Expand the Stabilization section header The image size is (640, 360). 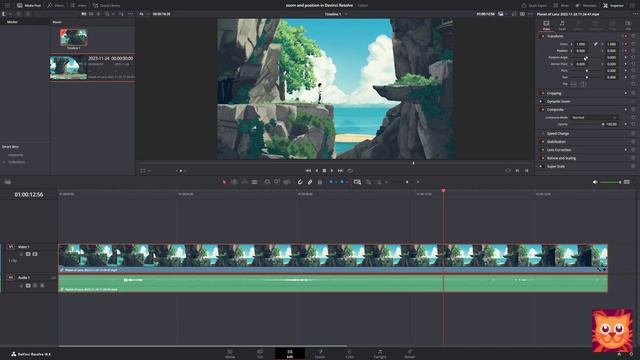click(x=556, y=142)
